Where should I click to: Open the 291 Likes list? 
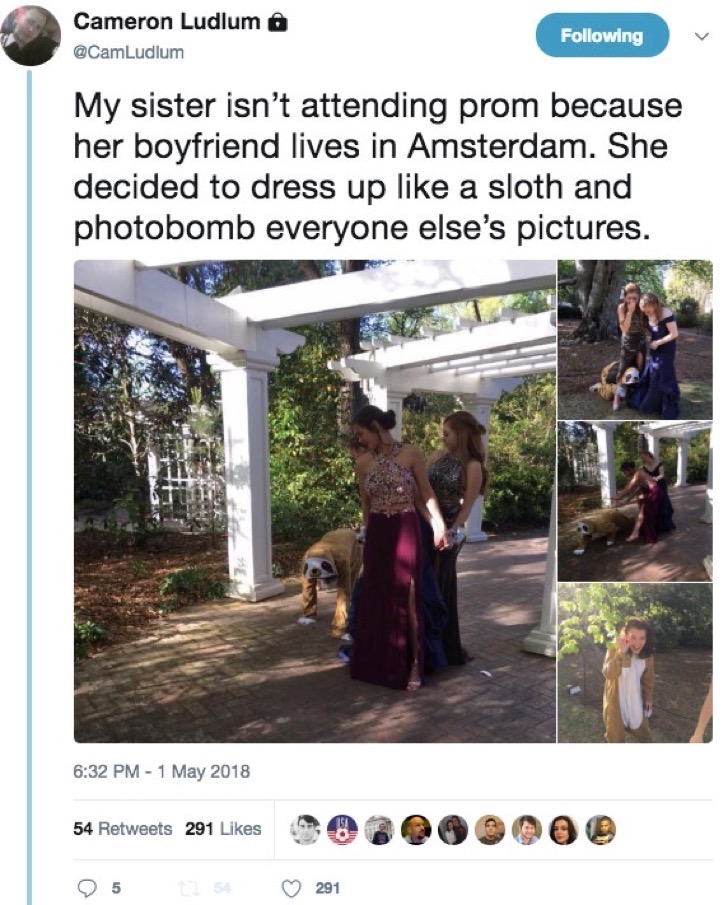(223, 828)
